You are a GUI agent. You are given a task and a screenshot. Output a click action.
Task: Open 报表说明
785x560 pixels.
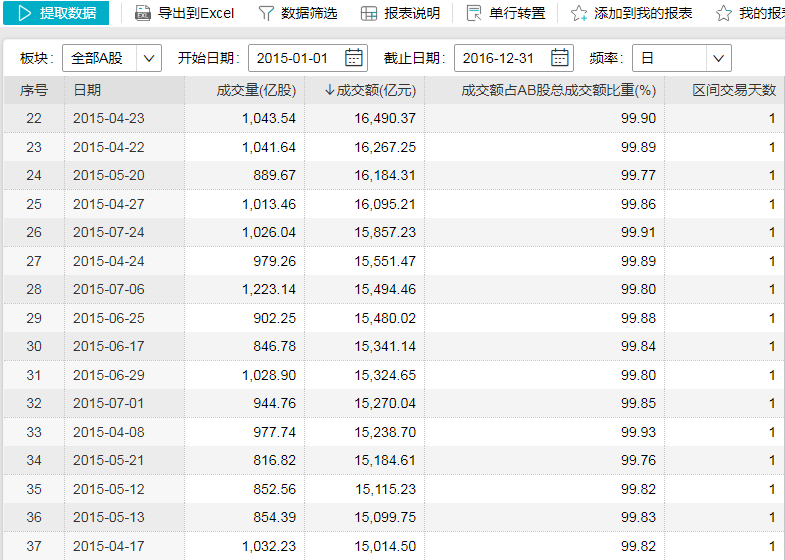(x=401, y=14)
